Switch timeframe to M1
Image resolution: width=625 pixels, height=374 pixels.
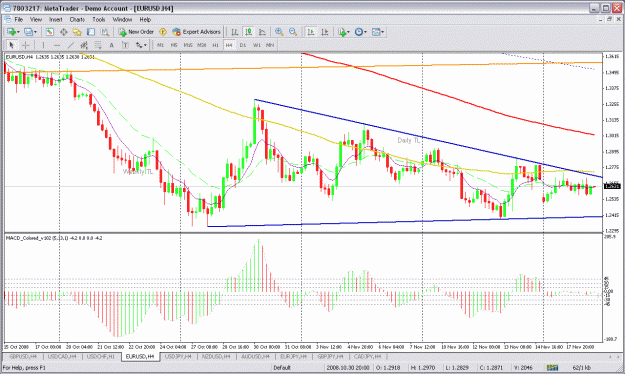click(x=160, y=45)
